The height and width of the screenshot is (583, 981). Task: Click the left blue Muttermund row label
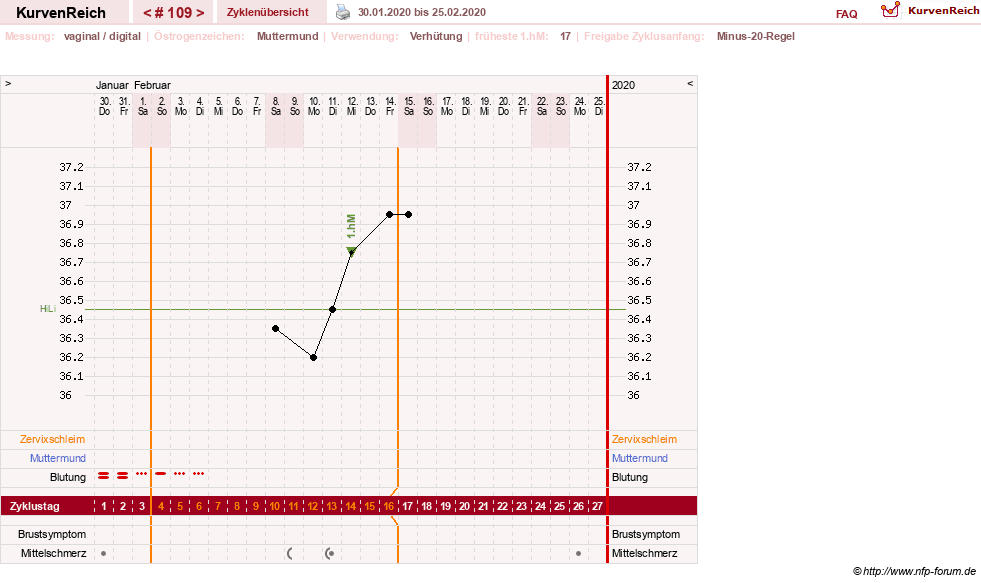(x=58, y=458)
